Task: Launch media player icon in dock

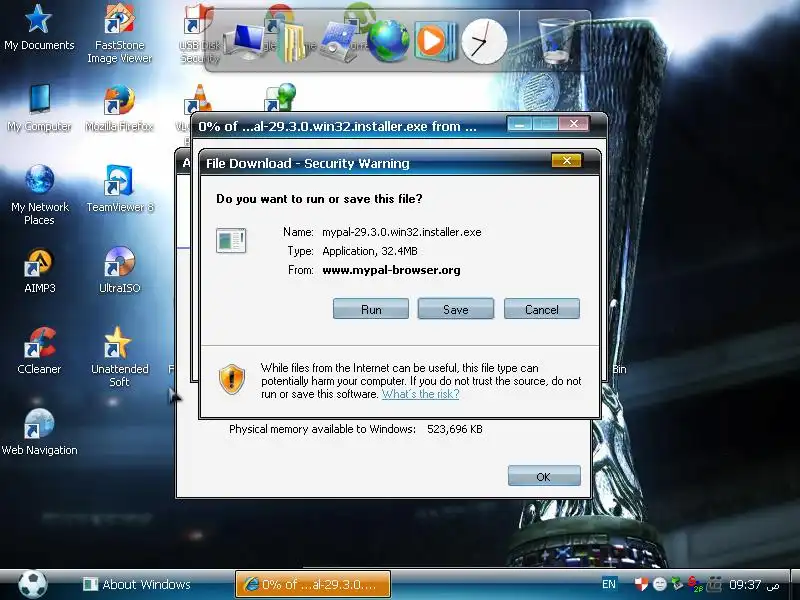Action: tap(435, 41)
